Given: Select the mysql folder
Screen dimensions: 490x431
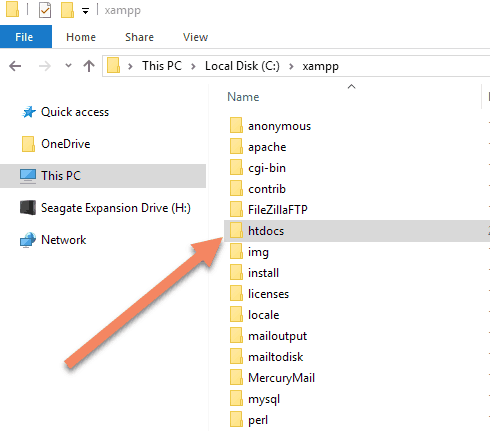Looking at the screenshot, I should [x=264, y=399].
